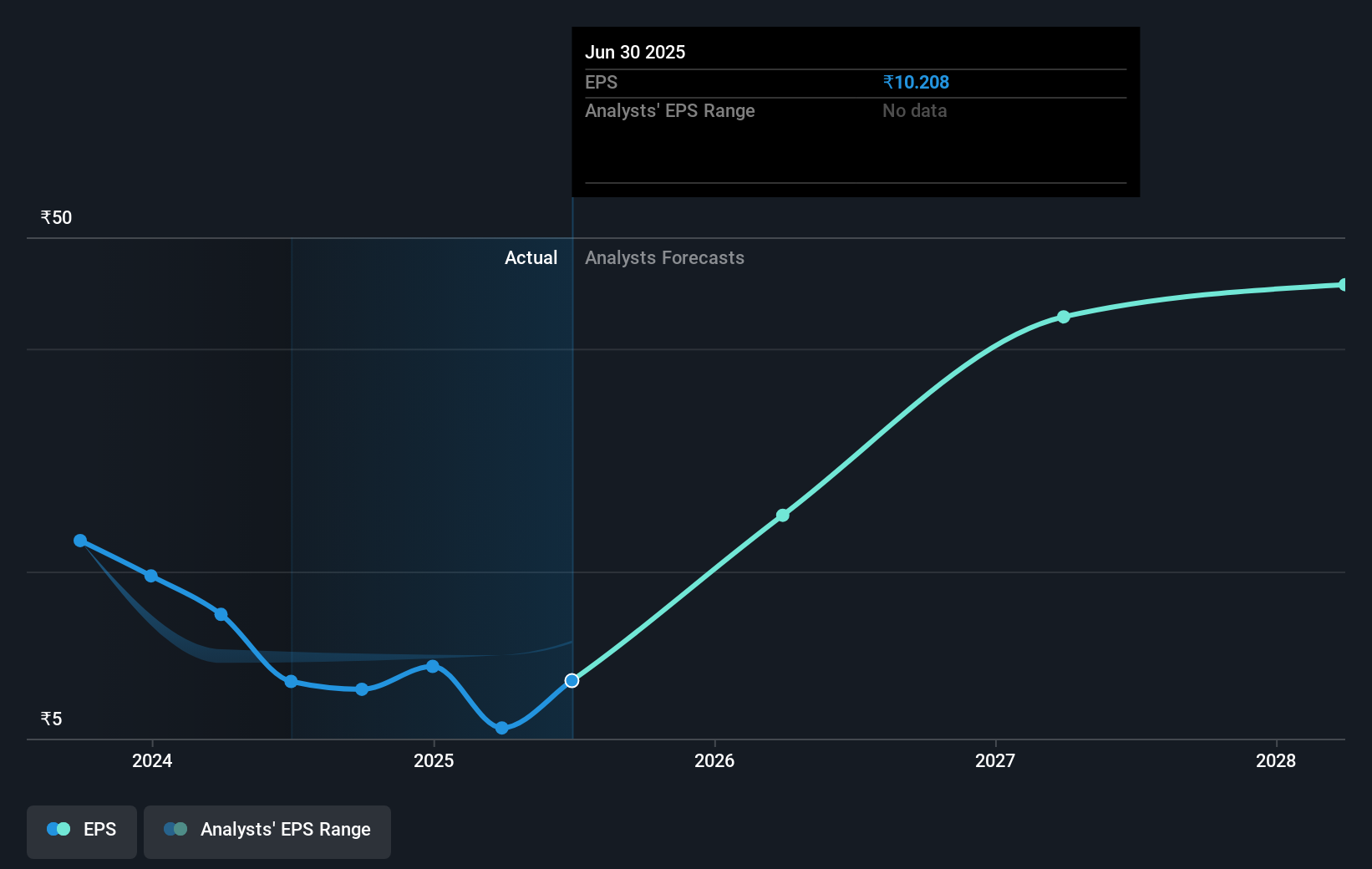Click the 2024 x-axis label
Viewport: 1372px width, 869px height.
[x=152, y=760]
